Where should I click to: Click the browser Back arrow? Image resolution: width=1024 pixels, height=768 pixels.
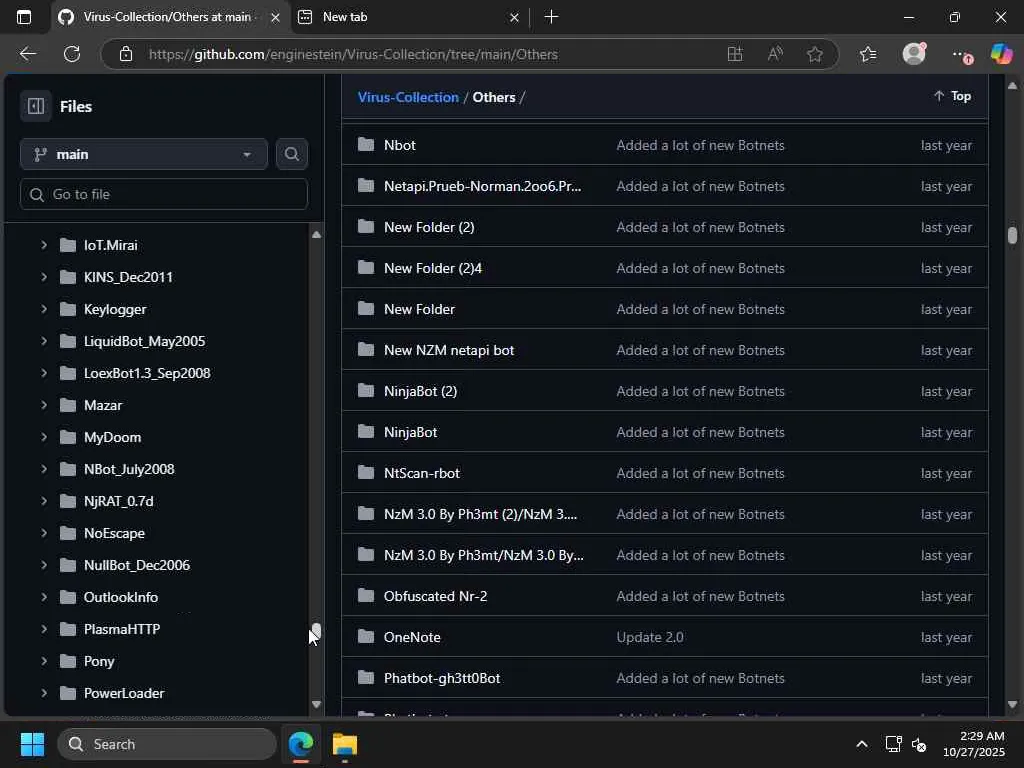tap(27, 54)
